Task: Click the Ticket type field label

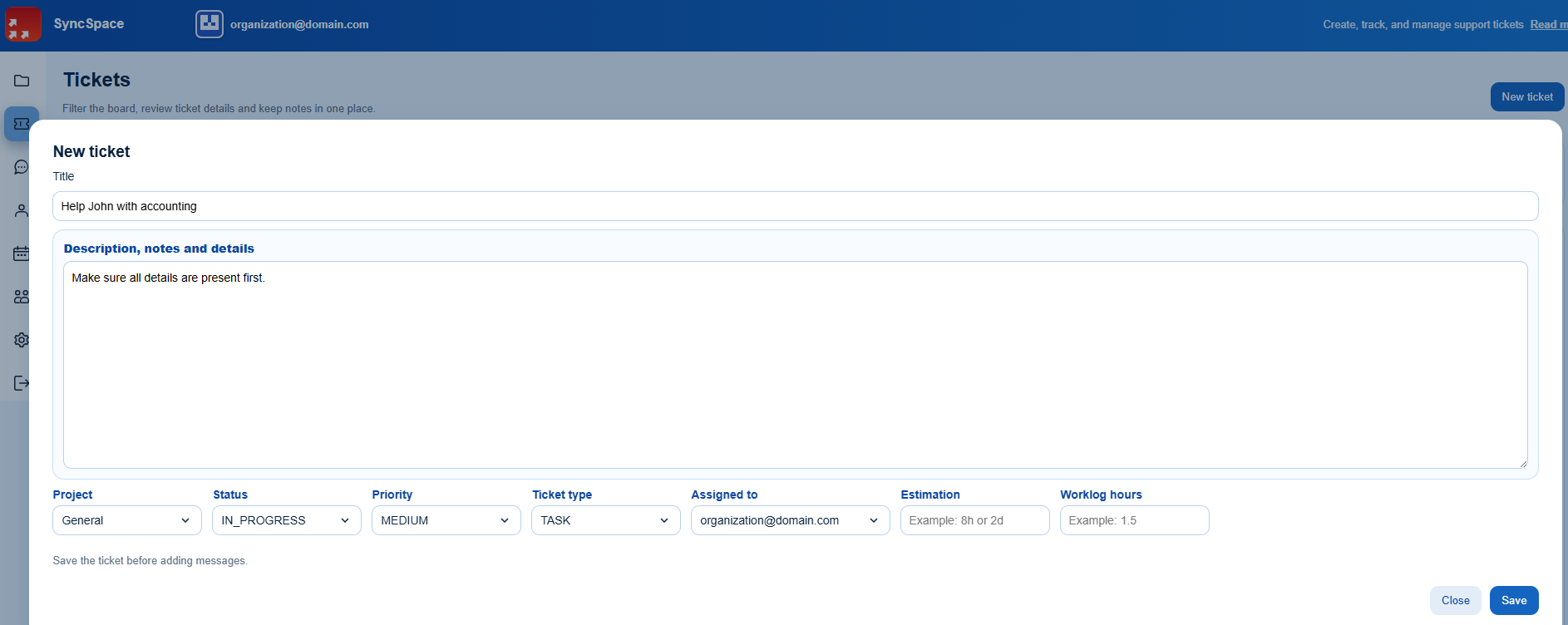Action: click(x=562, y=495)
